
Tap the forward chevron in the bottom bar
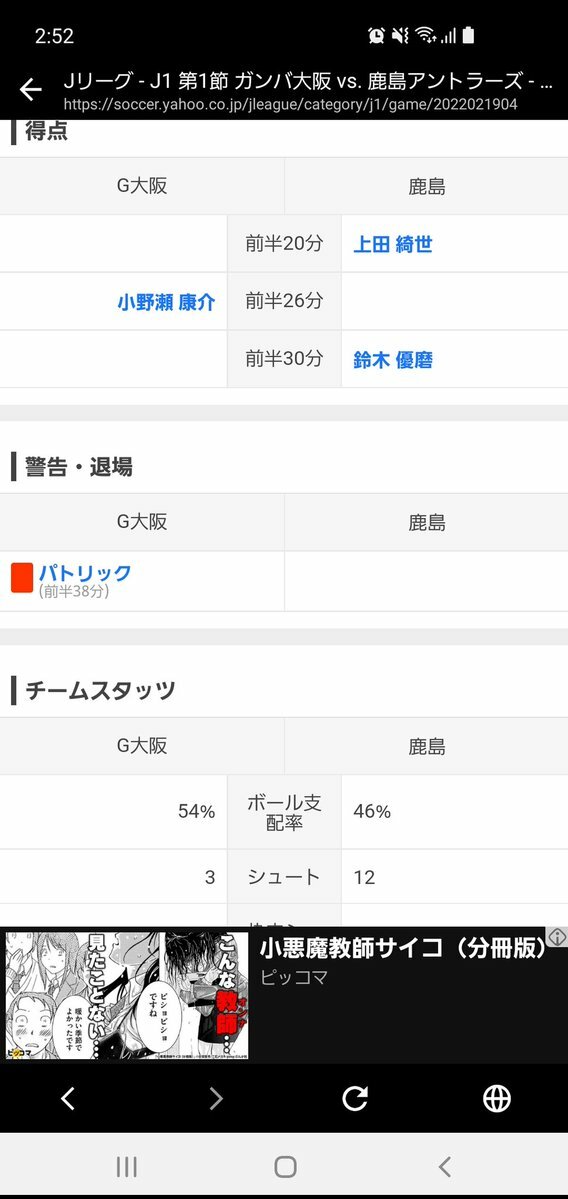pyautogui.click(x=216, y=1099)
